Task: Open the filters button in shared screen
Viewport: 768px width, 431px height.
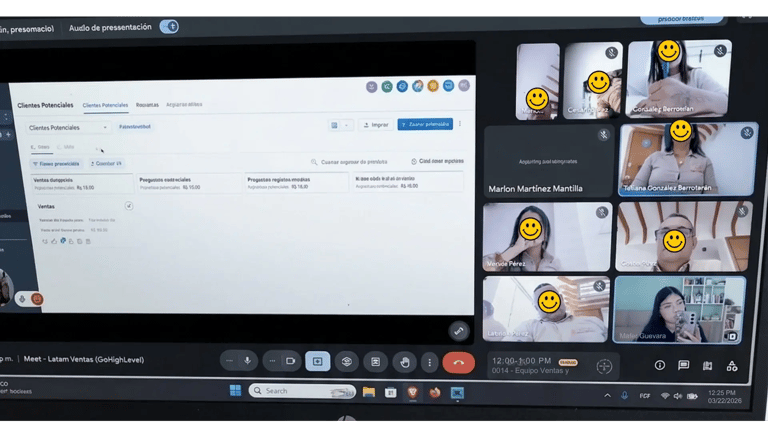Action: 56,164
